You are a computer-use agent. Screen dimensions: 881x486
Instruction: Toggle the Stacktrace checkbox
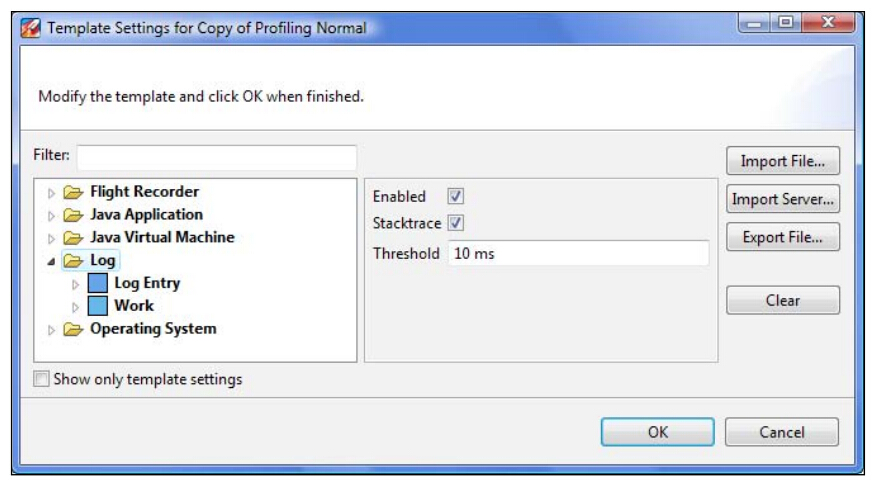click(x=456, y=223)
